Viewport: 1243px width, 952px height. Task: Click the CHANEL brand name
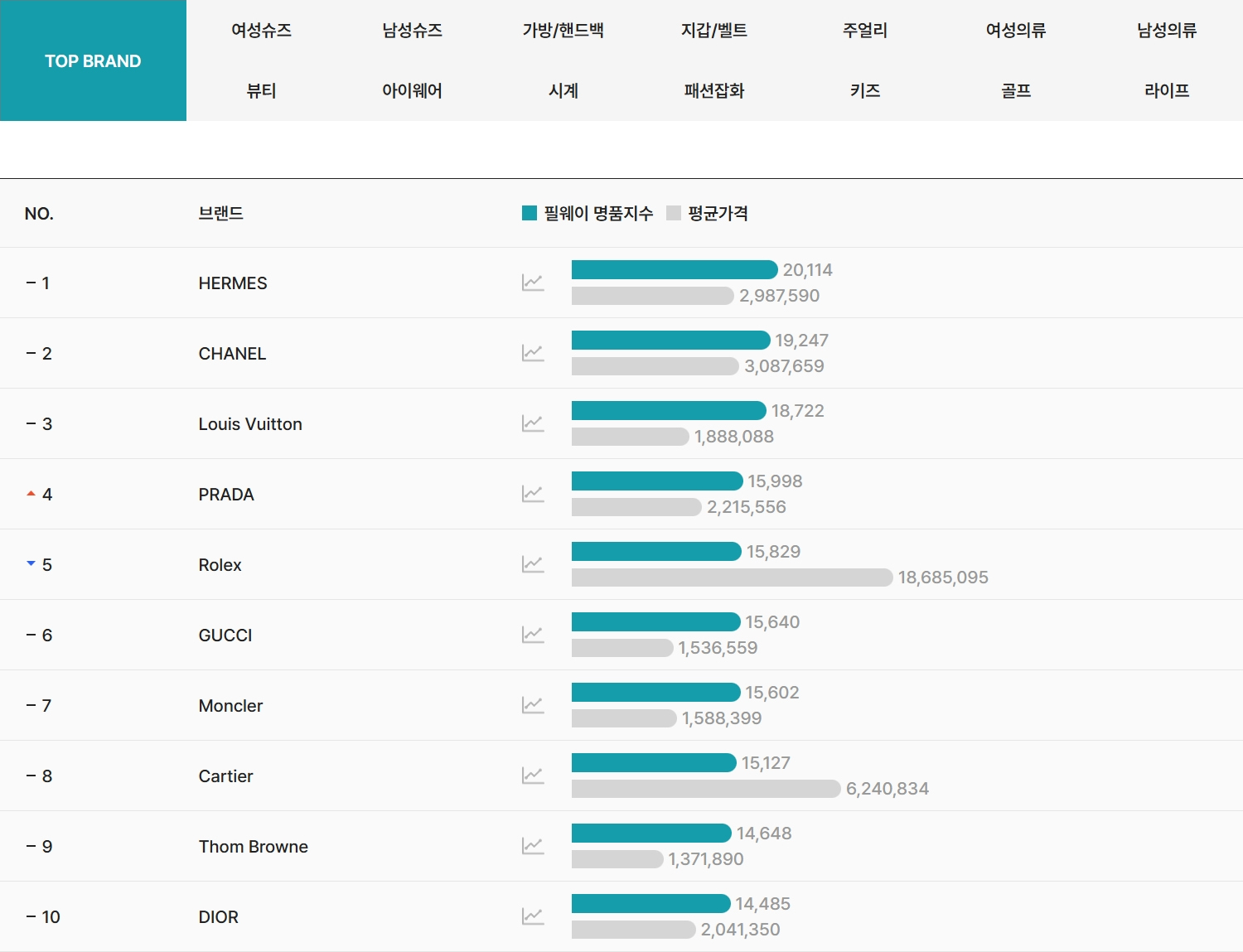232,354
